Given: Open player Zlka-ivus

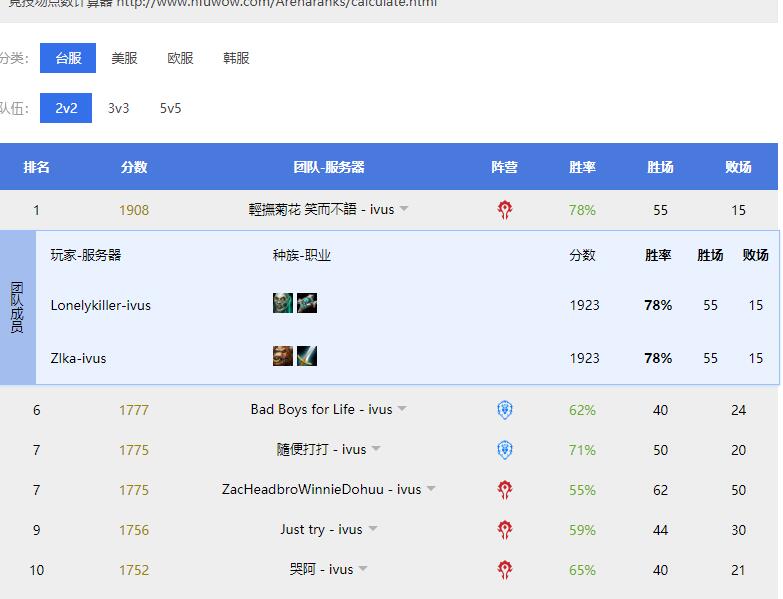Looking at the screenshot, I should coord(79,358).
